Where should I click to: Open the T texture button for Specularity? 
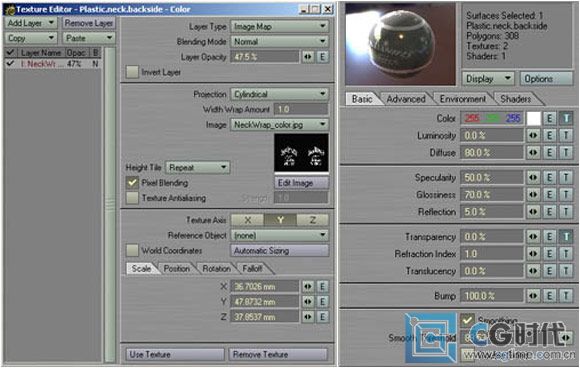pos(566,178)
